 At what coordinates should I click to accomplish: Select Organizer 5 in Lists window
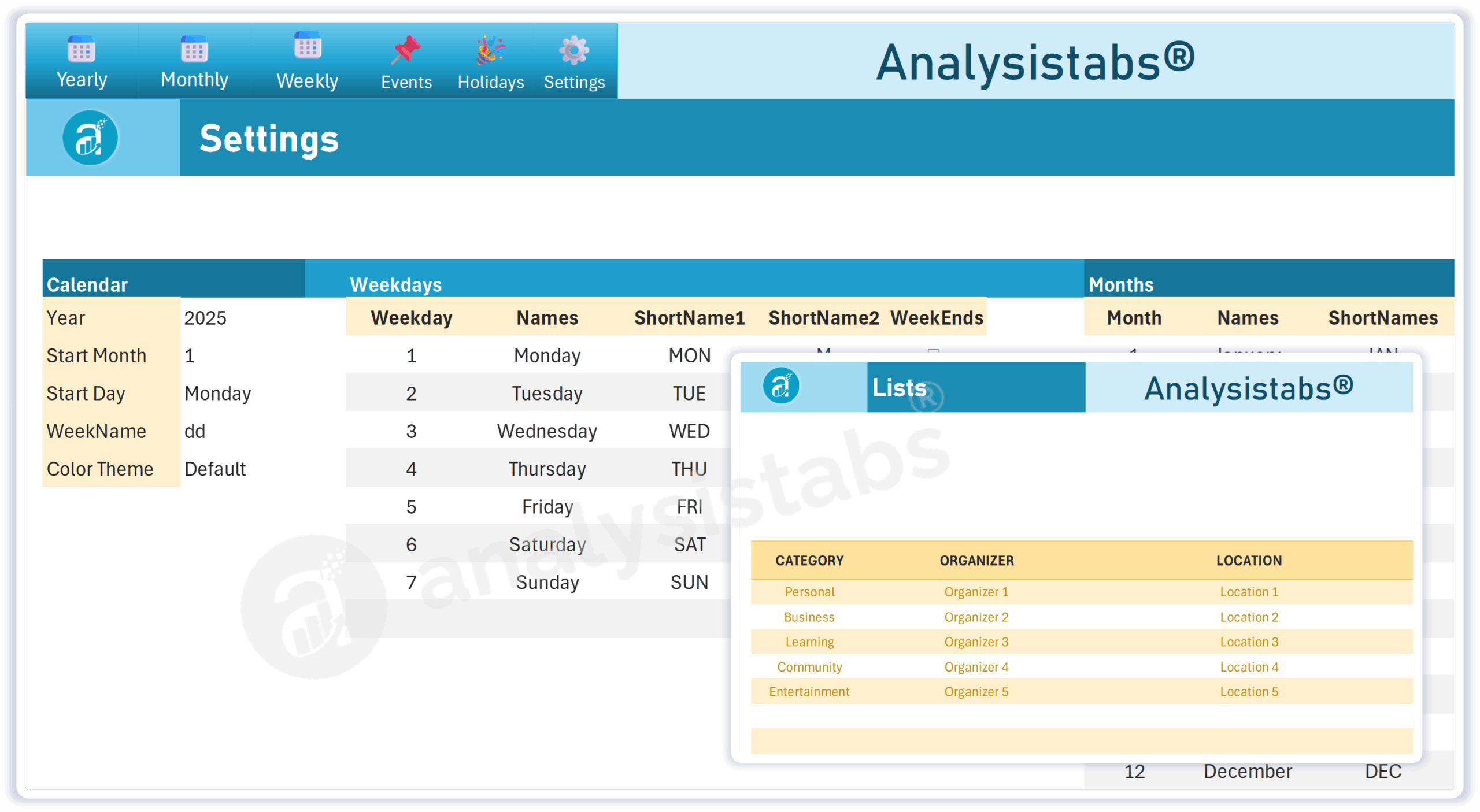point(976,692)
